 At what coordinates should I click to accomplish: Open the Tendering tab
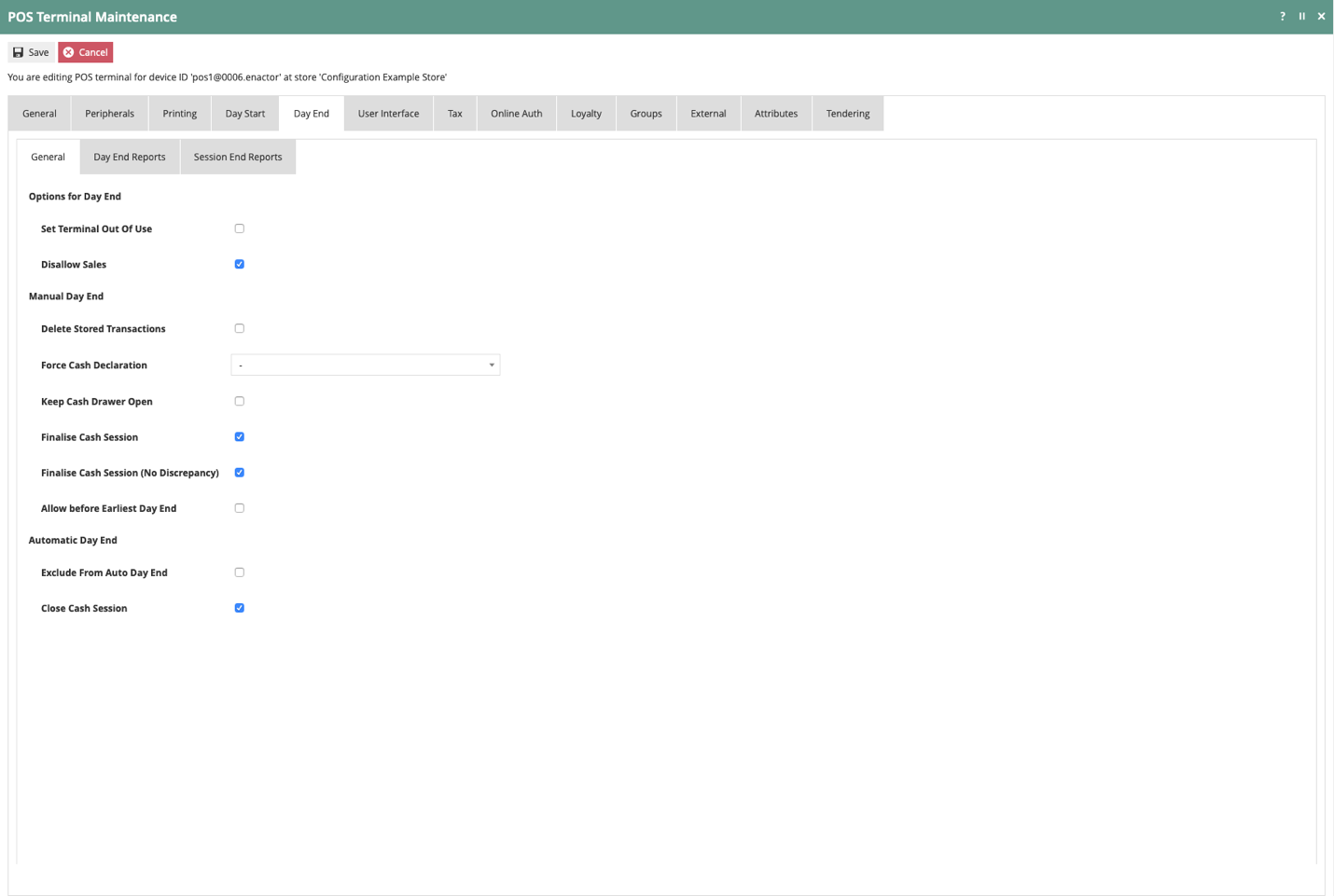(x=848, y=114)
